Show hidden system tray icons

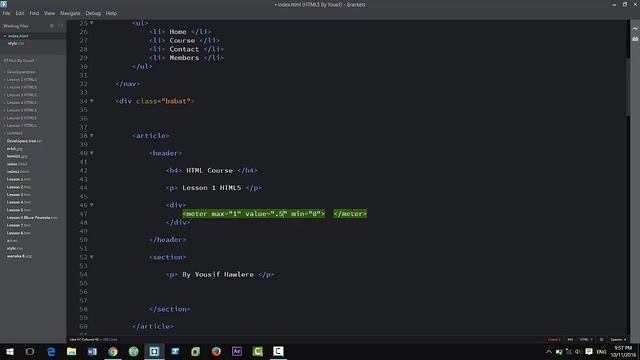click(x=549, y=352)
